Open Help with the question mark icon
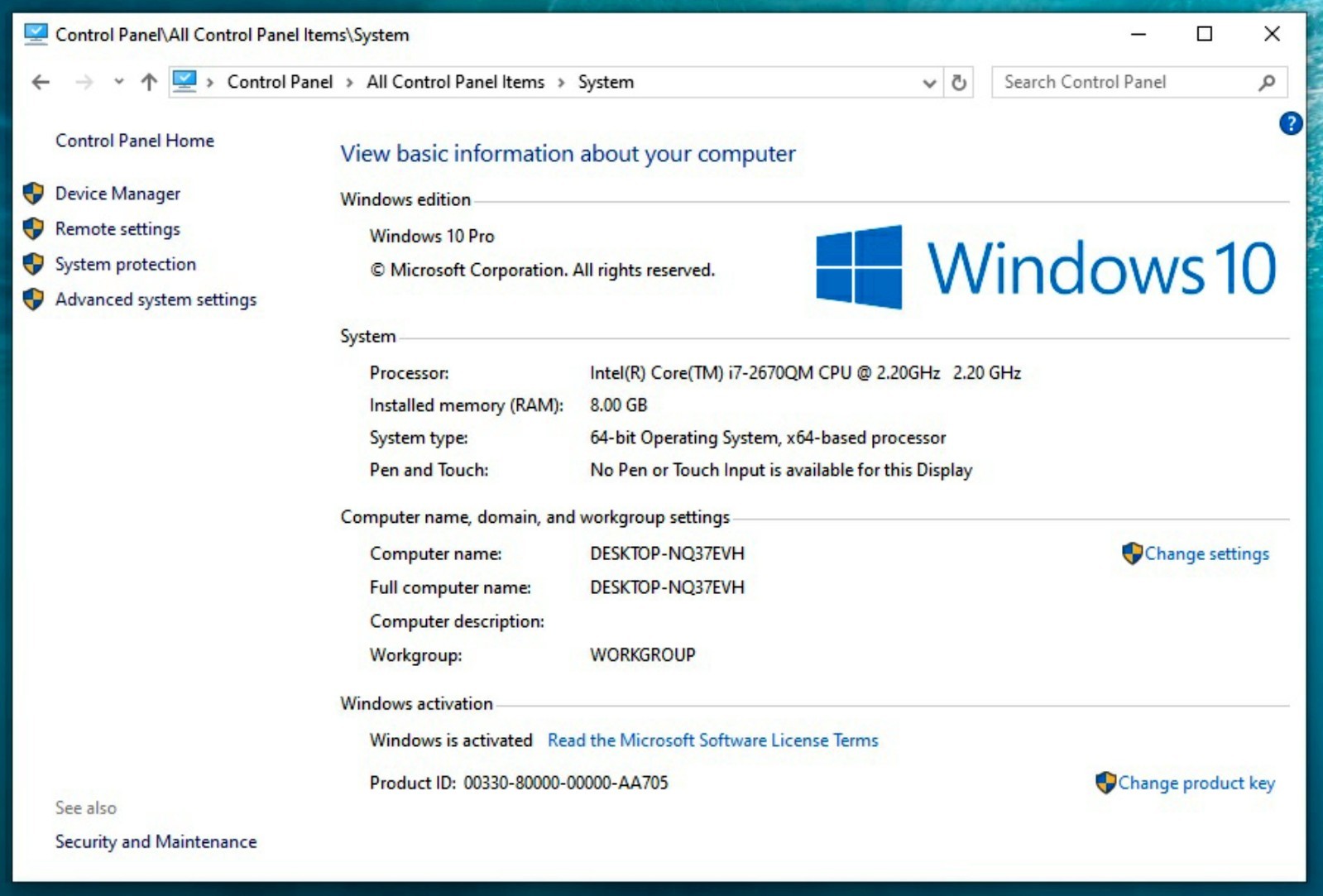The image size is (1323, 896). pos(1291,123)
